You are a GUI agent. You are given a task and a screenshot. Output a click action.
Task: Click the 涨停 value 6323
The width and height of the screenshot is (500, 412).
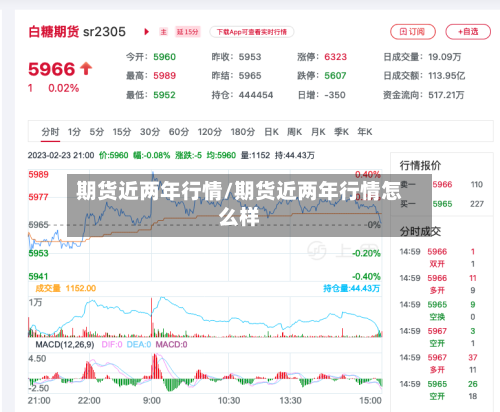336,57
